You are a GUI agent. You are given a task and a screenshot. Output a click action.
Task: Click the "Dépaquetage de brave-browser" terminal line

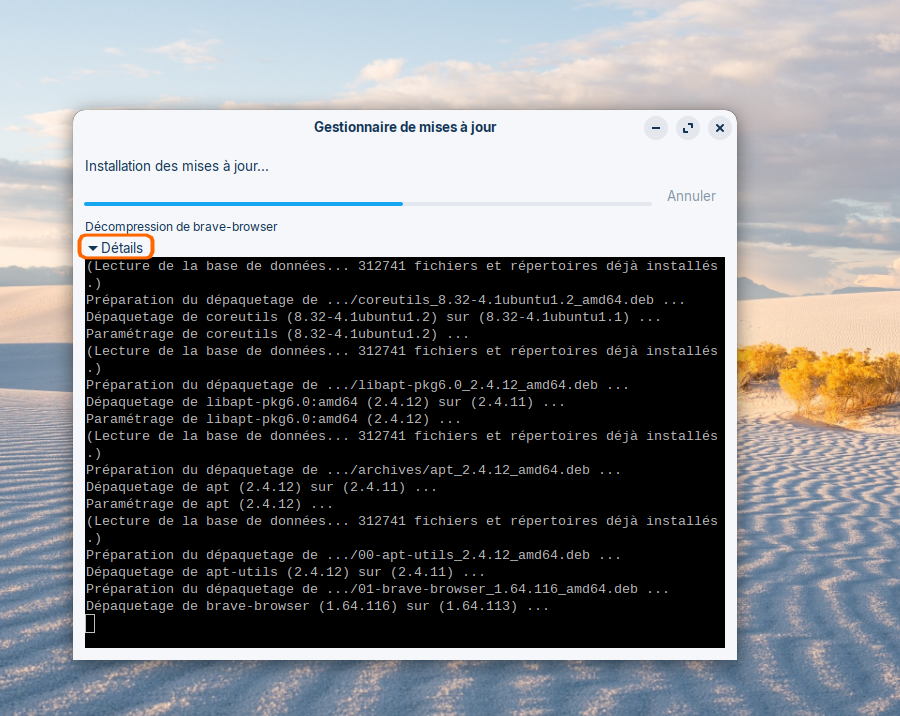coord(317,607)
